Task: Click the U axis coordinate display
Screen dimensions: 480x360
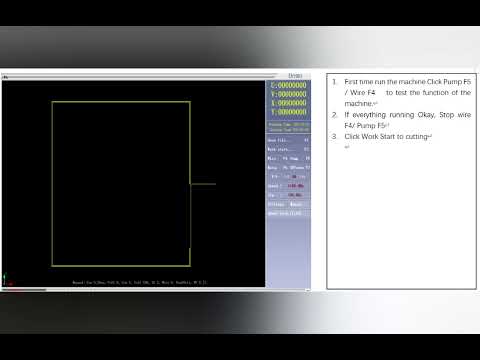Action: pos(288,103)
